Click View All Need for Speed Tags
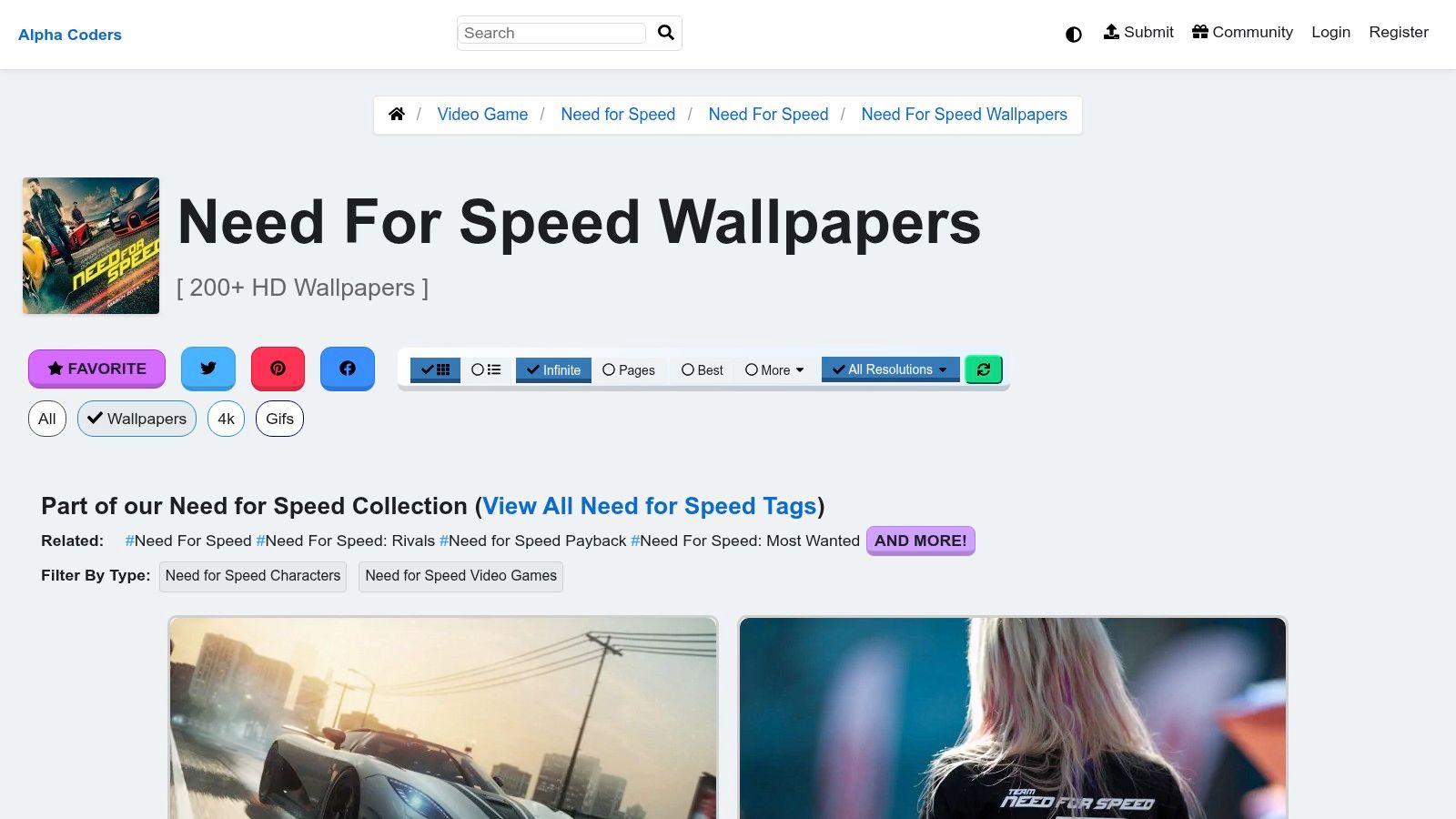1456x819 pixels. pos(650,506)
